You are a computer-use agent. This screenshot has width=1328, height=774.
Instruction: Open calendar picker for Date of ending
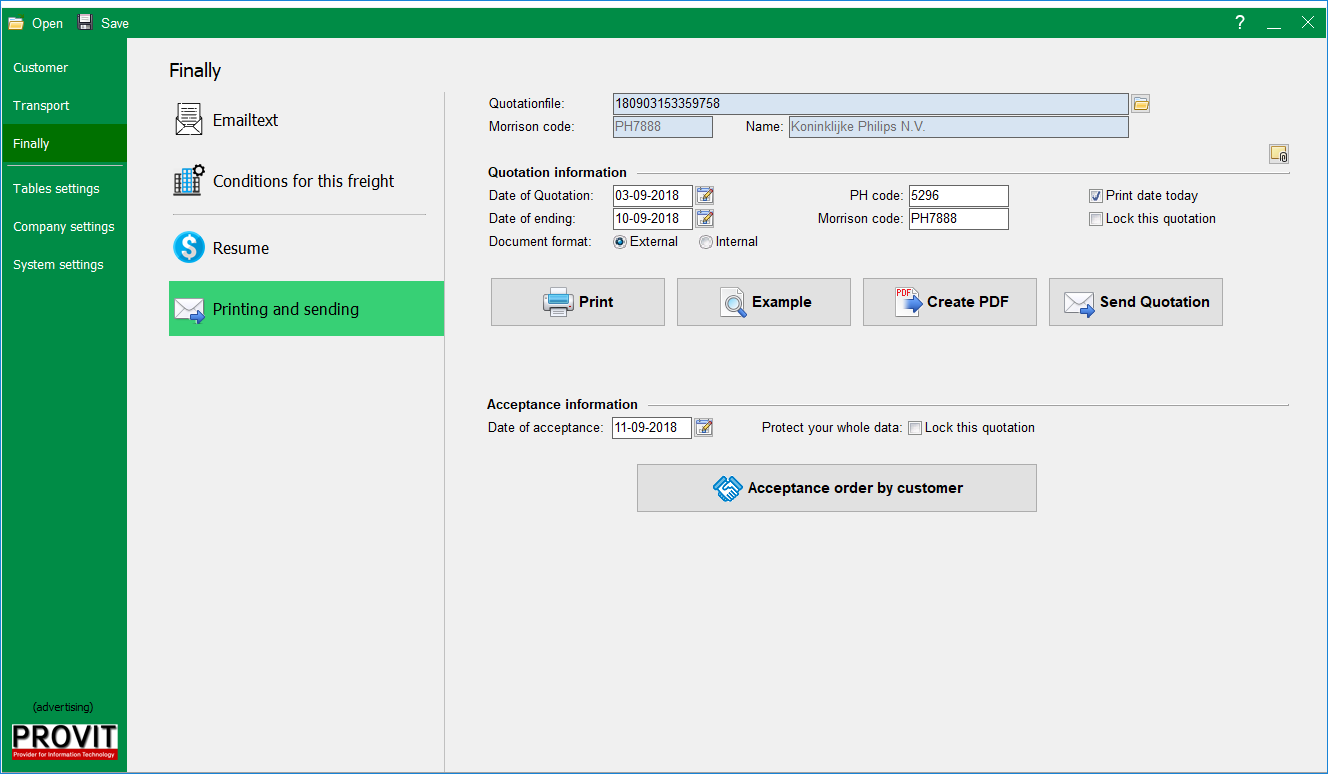[705, 218]
